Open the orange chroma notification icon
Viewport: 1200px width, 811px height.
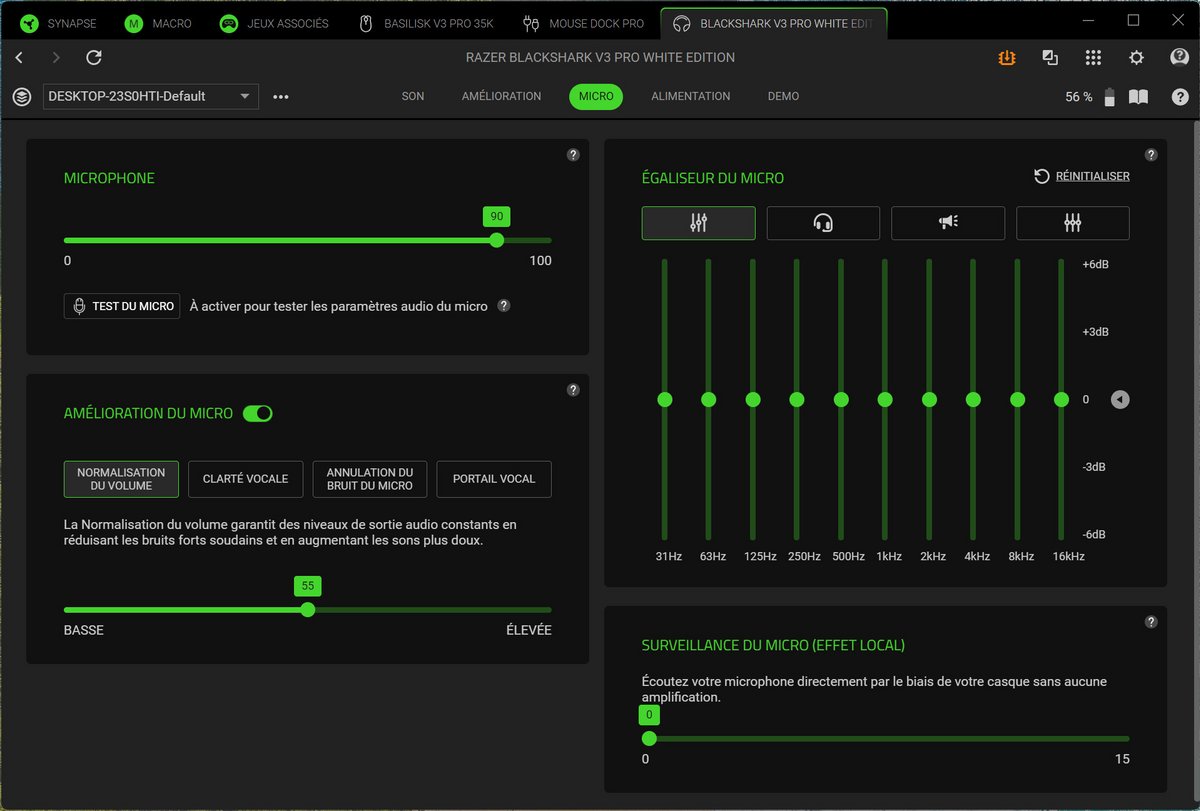point(1007,58)
